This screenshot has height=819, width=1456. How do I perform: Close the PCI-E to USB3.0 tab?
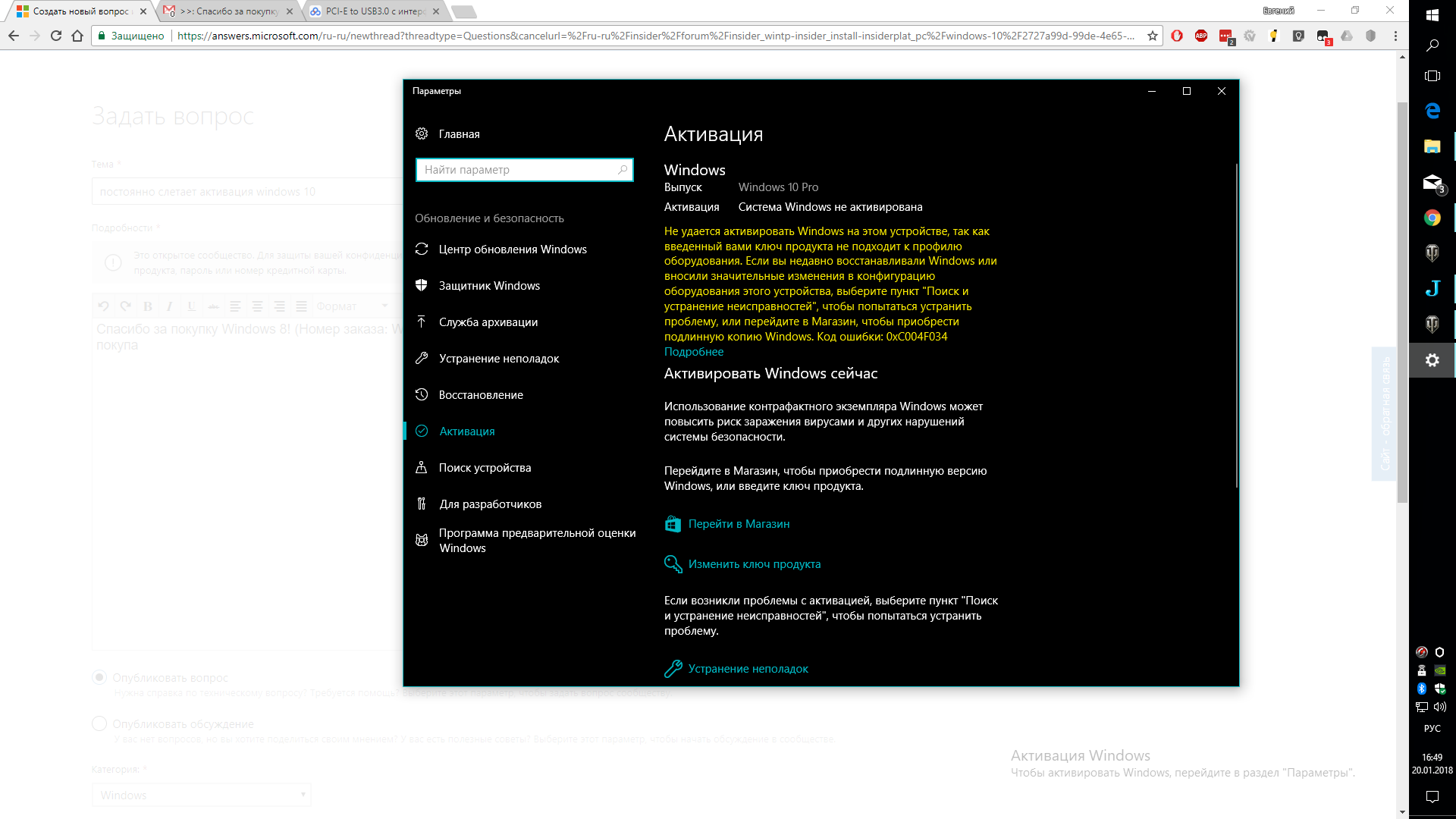[x=436, y=11]
